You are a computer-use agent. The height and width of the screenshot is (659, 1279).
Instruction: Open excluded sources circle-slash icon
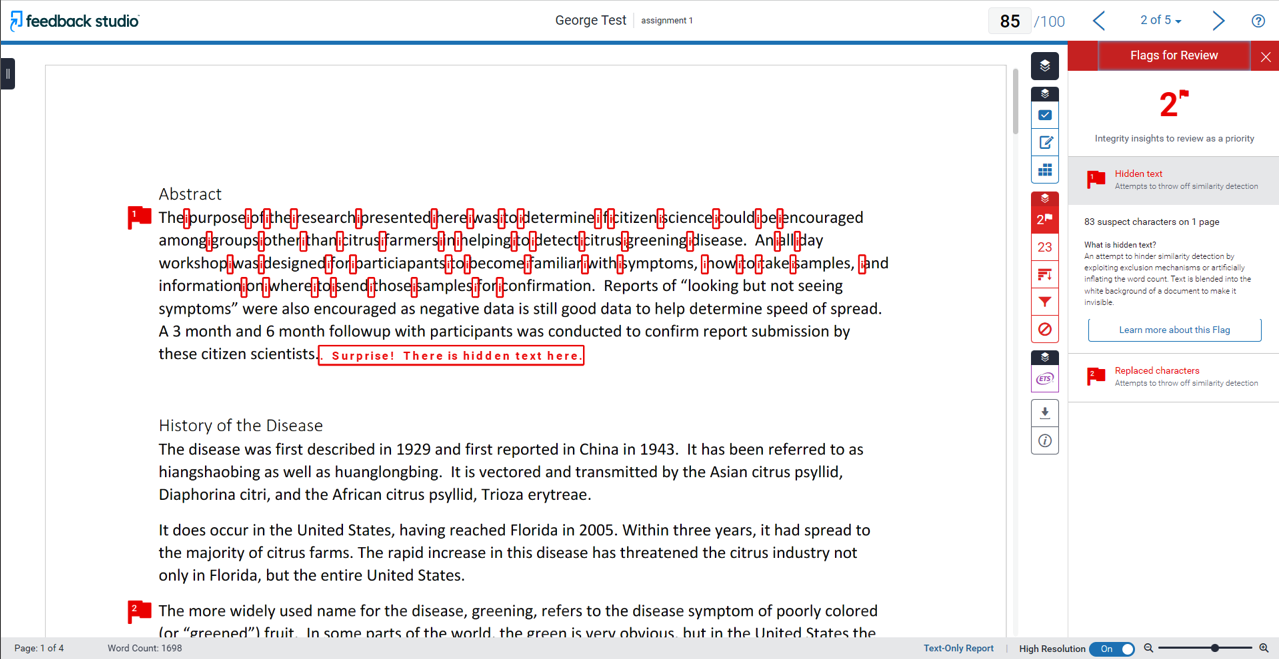coord(1045,329)
